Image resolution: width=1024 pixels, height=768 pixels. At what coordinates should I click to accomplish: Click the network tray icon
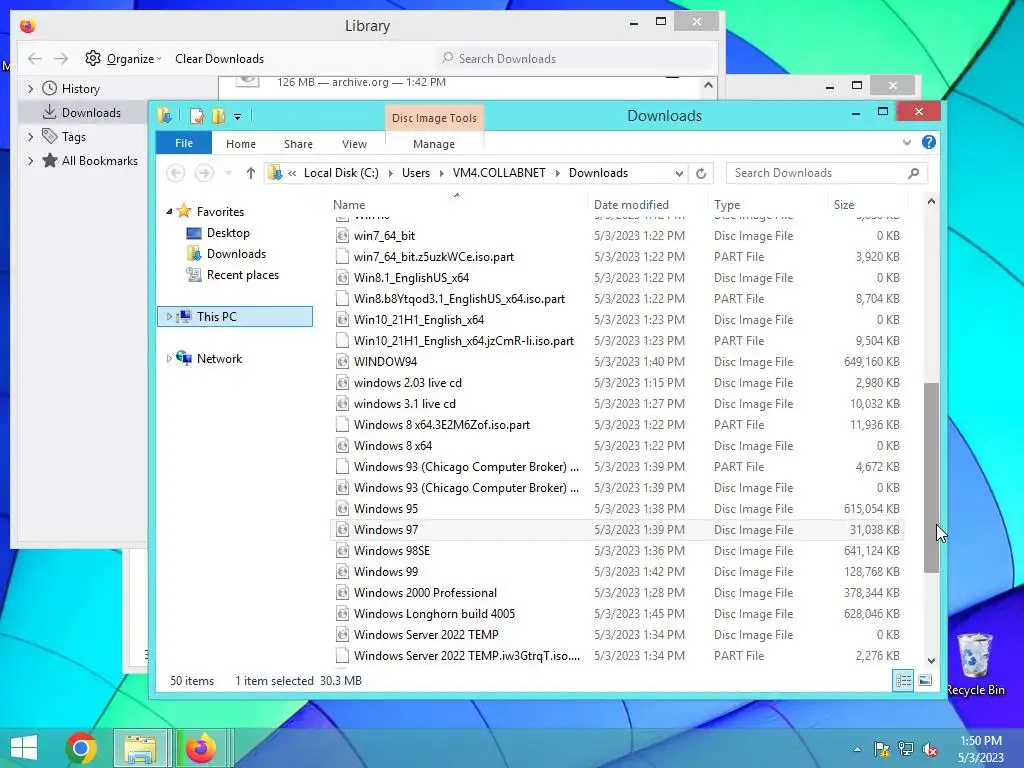point(906,749)
